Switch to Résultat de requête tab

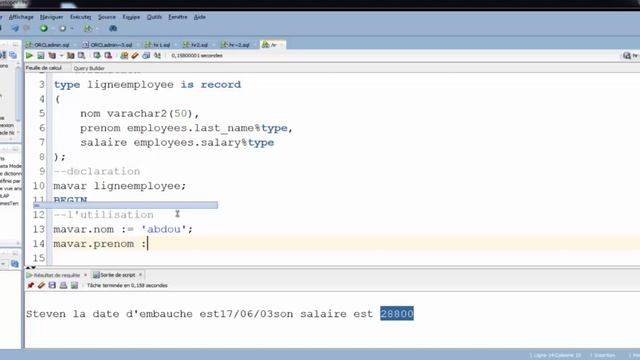[56, 275]
